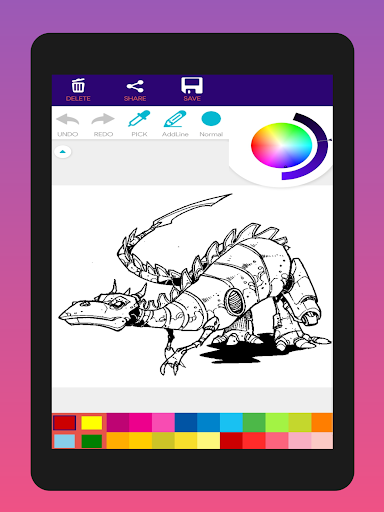Choose the orange swatch ending the top row
The height and width of the screenshot is (512, 384).
point(322,422)
